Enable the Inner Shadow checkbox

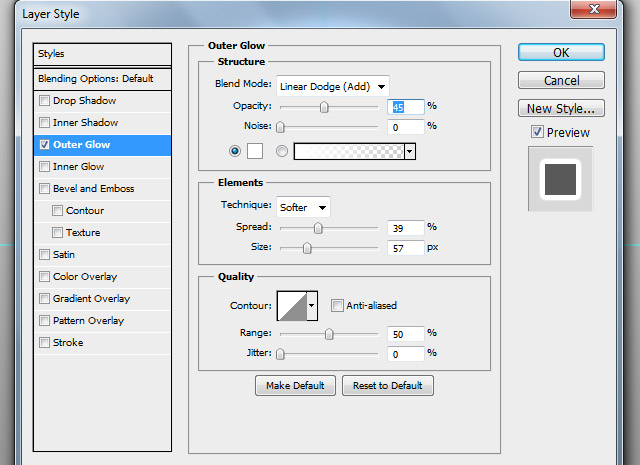point(44,122)
